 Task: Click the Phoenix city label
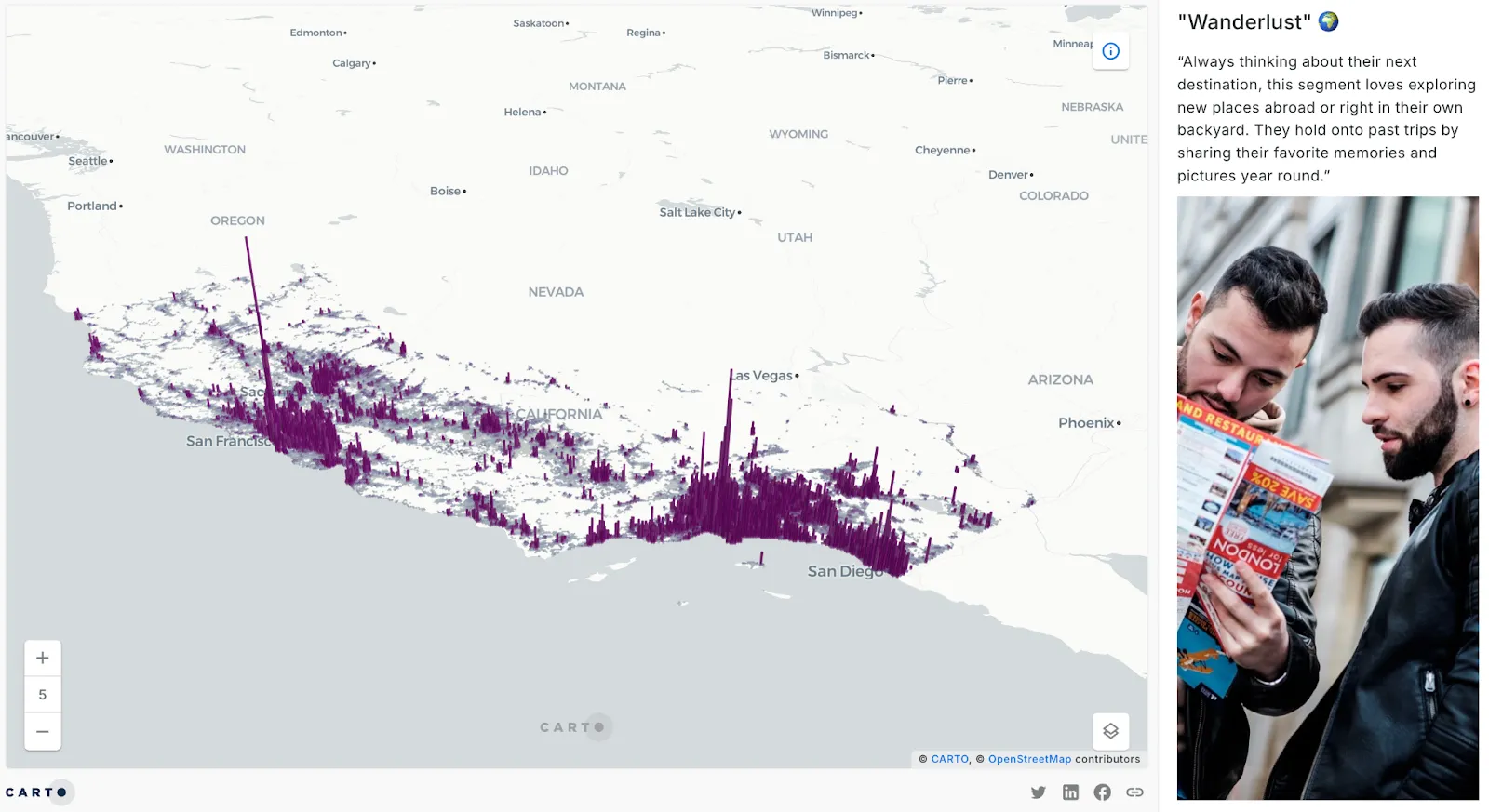[1086, 423]
